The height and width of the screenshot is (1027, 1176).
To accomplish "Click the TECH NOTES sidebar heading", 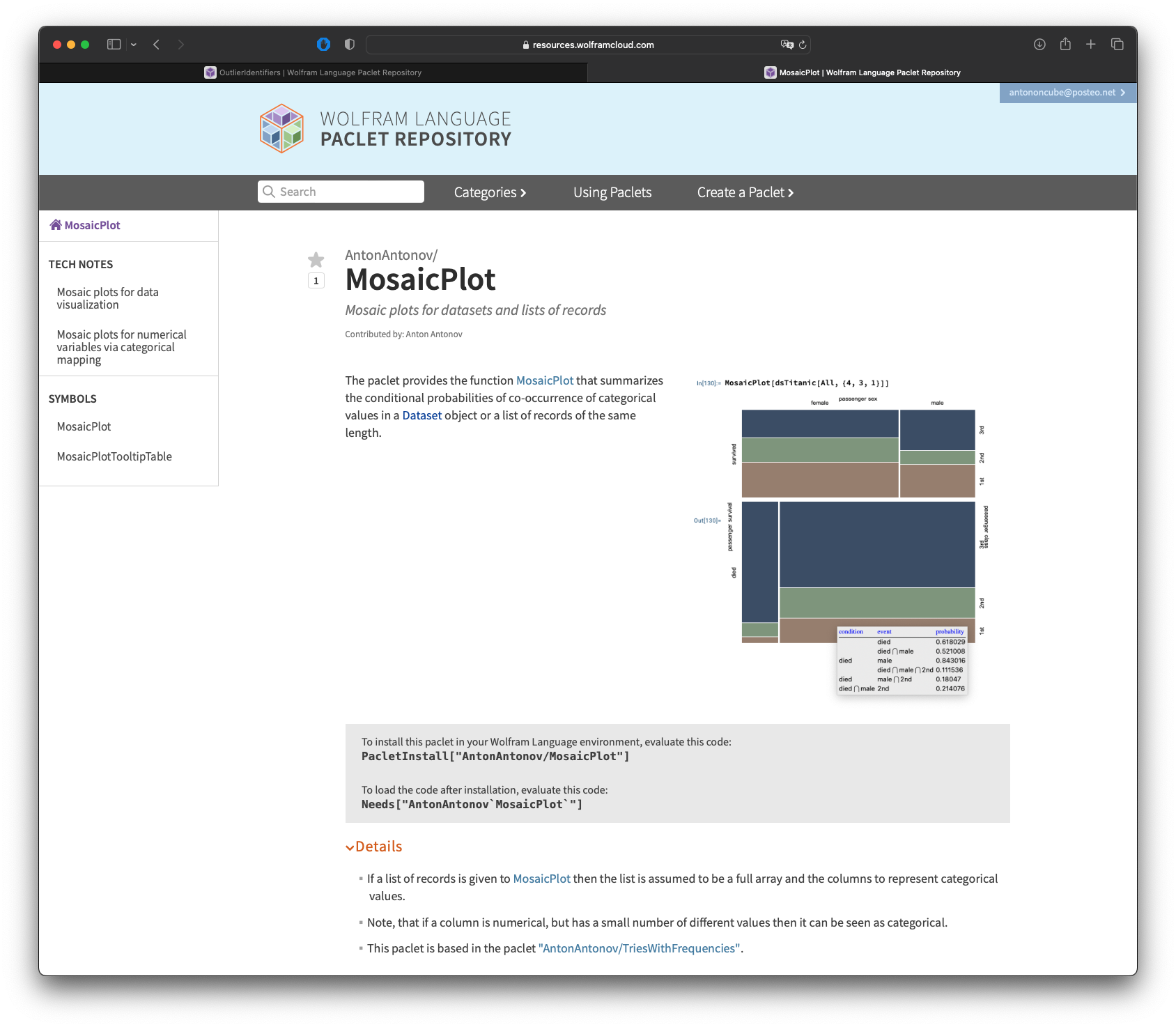I will click(81, 265).
